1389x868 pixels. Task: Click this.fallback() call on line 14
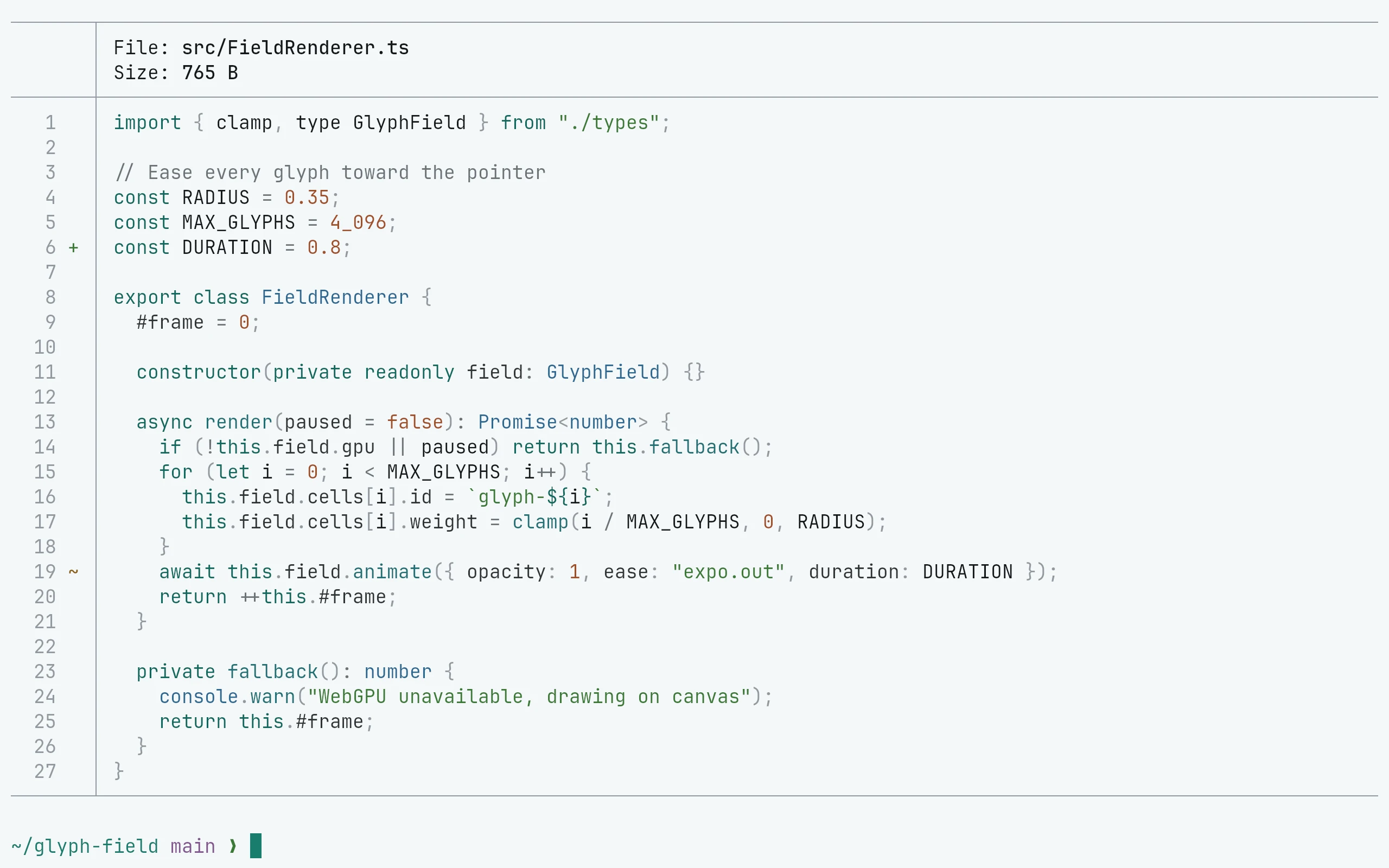pyautogui.click(x=683, y=447)
